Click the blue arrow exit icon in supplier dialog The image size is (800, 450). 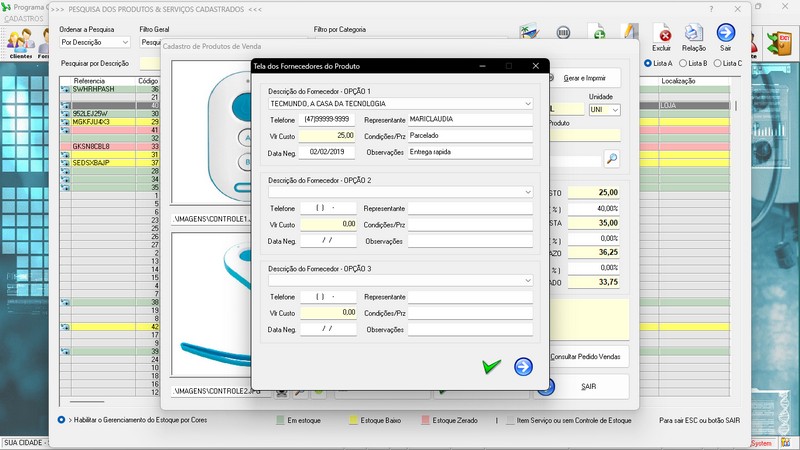click(x=523, y=367)
